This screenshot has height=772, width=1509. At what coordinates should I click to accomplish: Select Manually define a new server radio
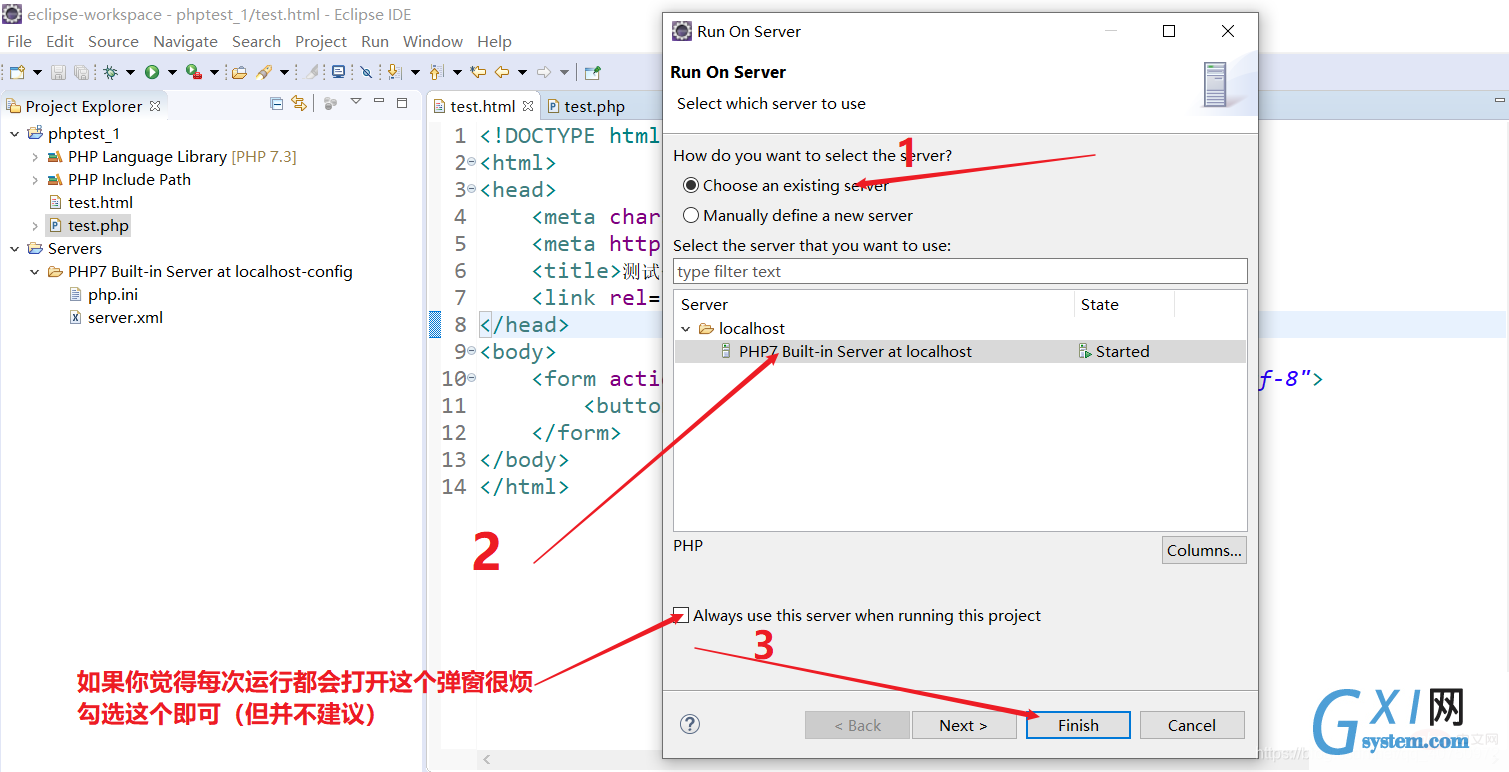click(x=691, y=215)
